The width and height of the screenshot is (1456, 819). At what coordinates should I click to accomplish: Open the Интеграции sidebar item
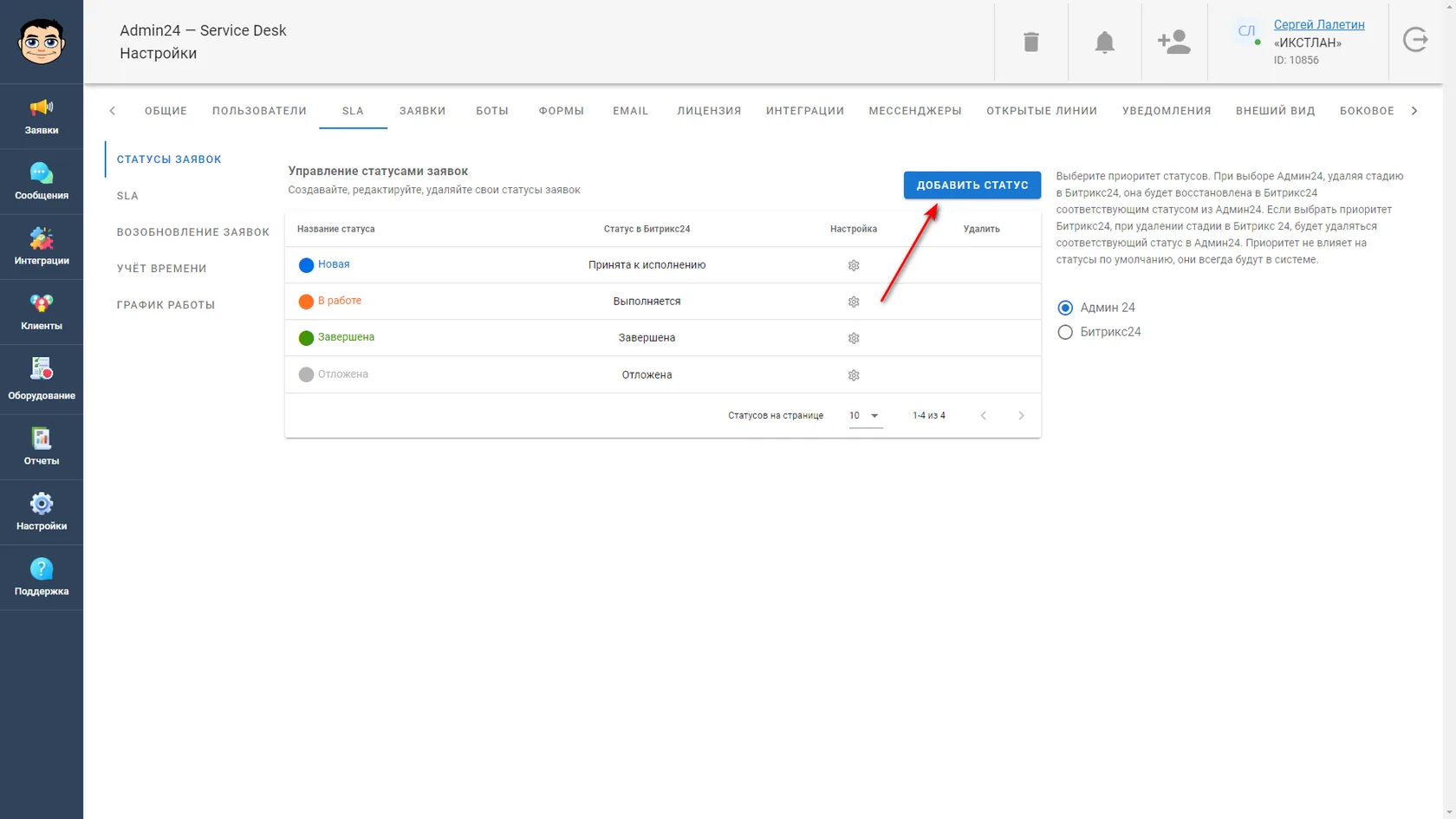point(42,247)
